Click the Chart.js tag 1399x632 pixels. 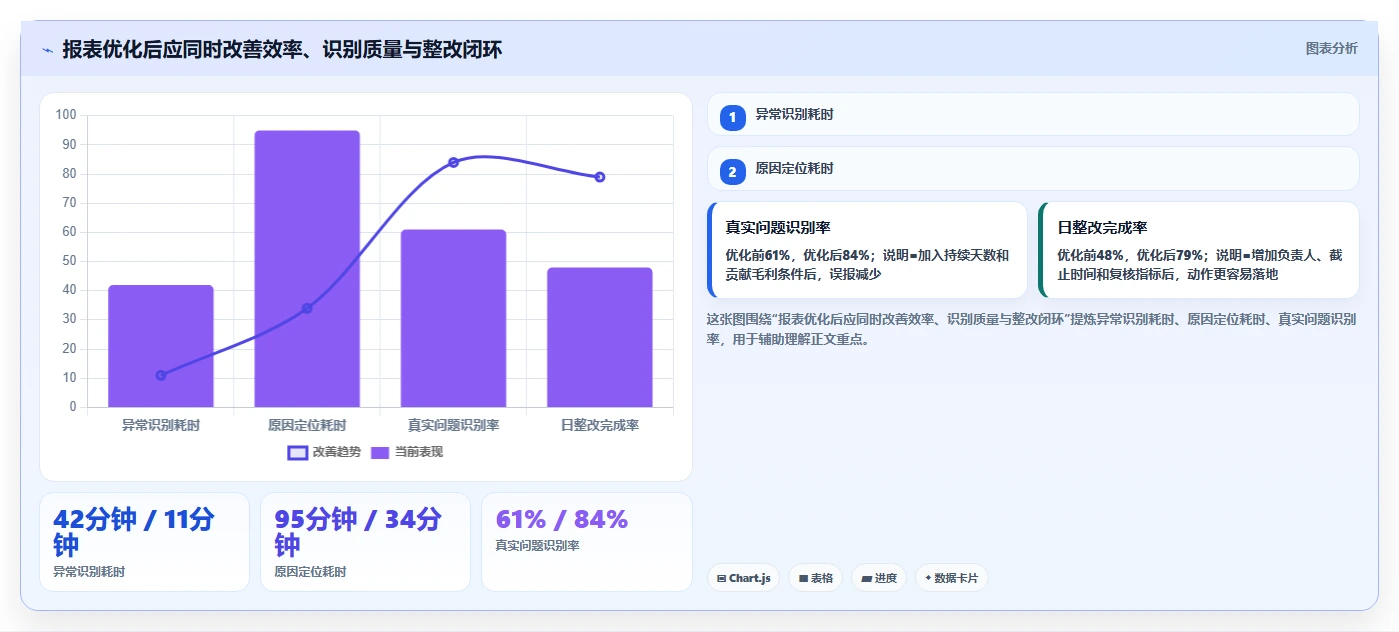[x=743, y=578]
